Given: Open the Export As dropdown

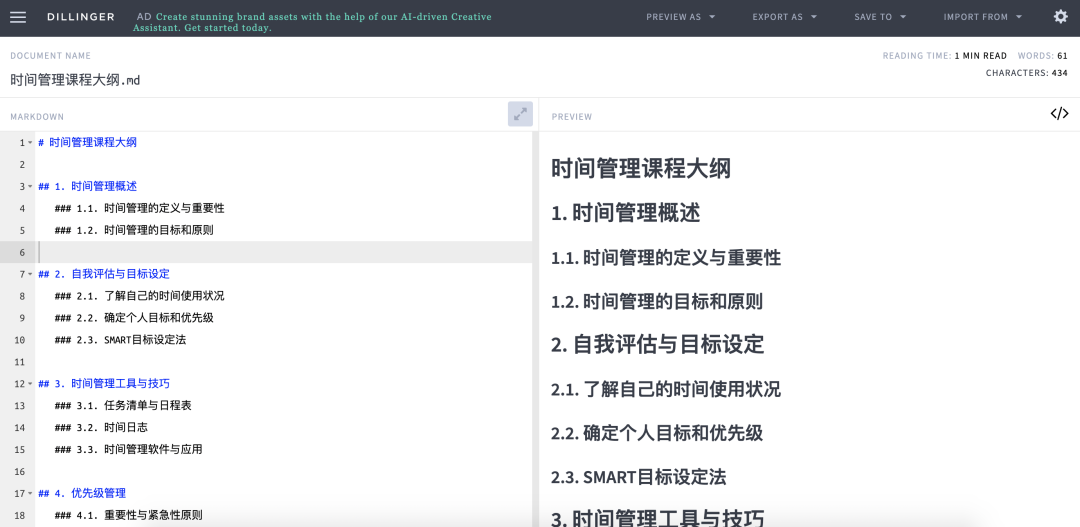Looking at the screenshot, I should [x=785, y=17].
